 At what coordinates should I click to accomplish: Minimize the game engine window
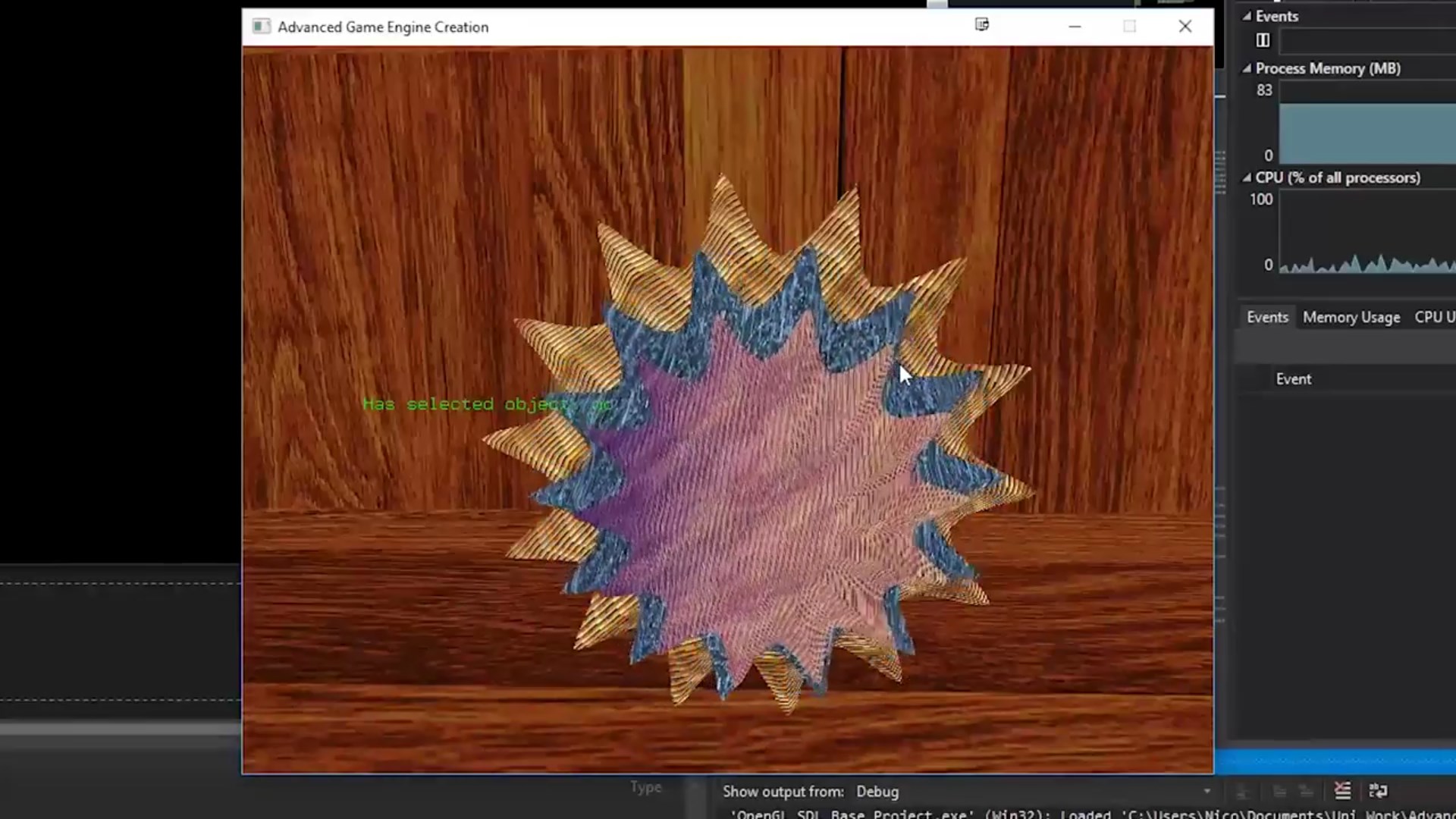click(1075, 27)
